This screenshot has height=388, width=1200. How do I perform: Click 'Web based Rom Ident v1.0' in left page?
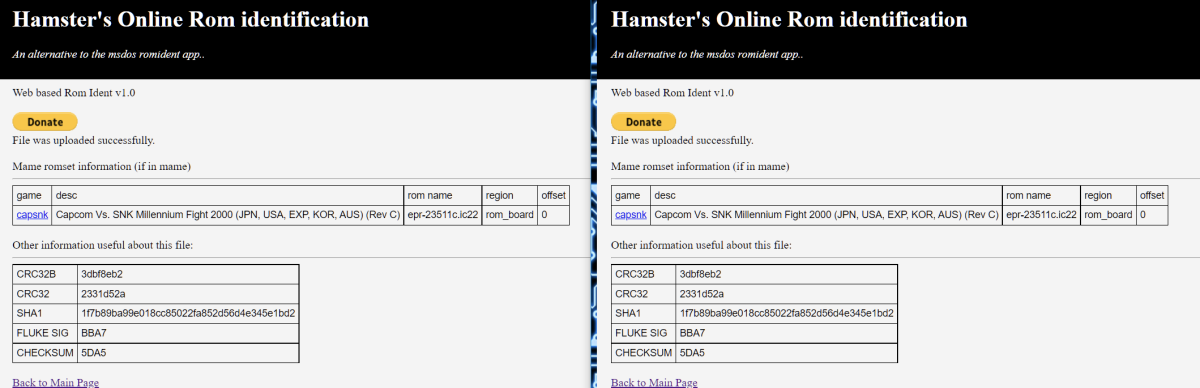pos(73,92)
